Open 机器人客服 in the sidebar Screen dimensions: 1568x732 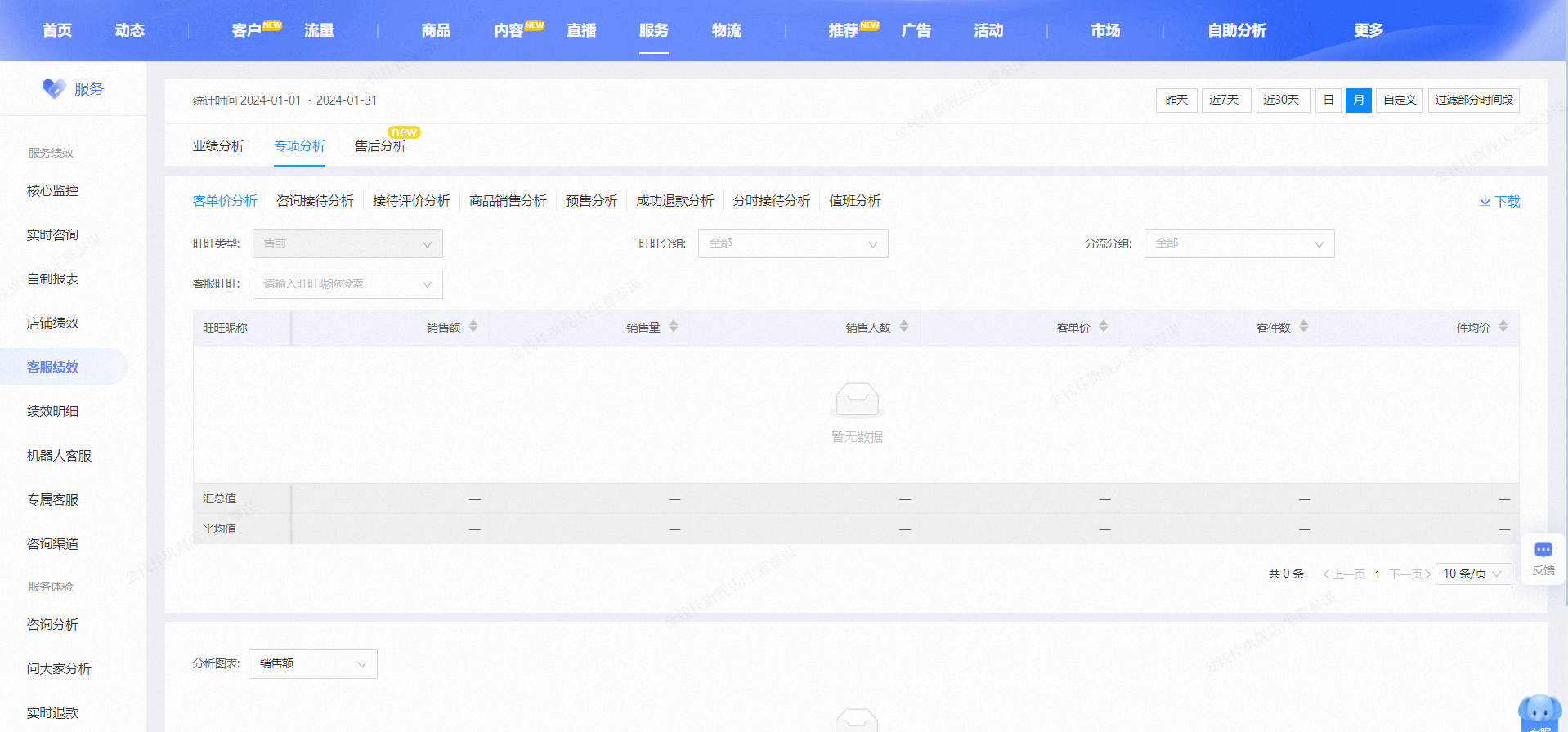(59, 456)
